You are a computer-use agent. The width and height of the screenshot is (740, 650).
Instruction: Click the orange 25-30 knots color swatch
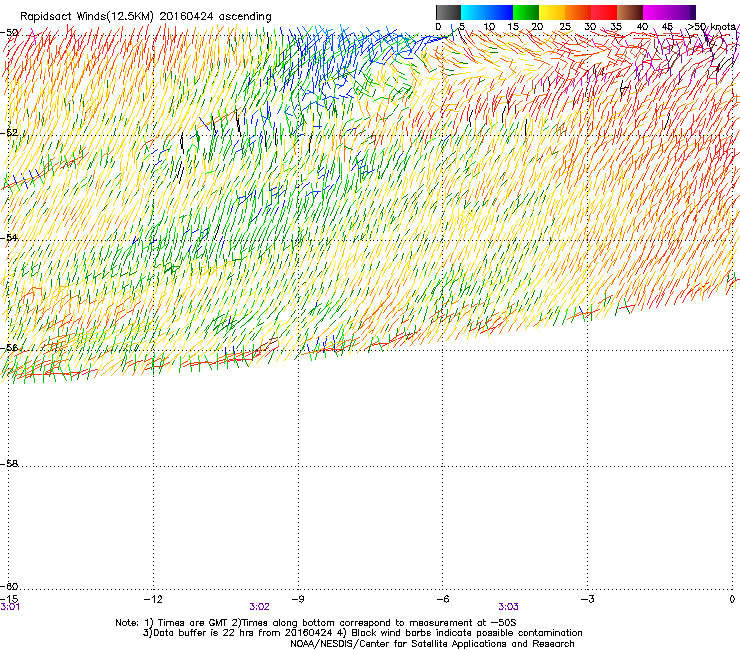[578, 12]
